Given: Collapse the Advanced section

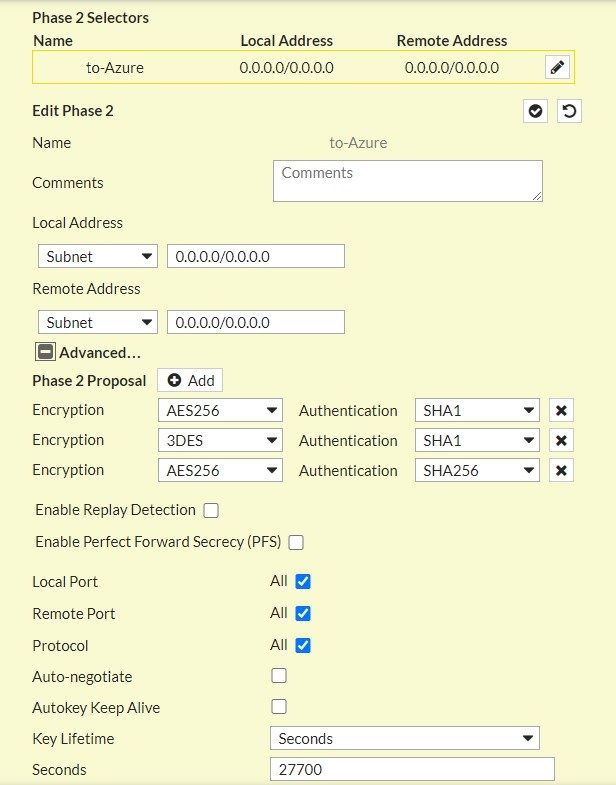Looking at the screenshot, I should tap(46, 352).
